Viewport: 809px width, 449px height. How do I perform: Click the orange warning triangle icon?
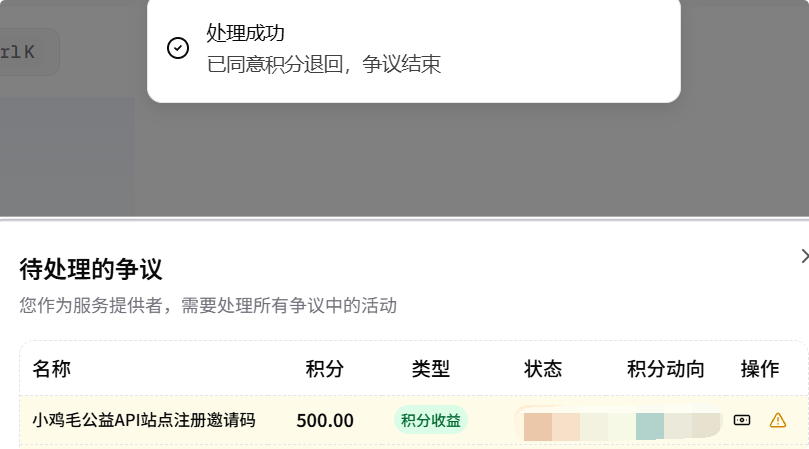(778, 420)
